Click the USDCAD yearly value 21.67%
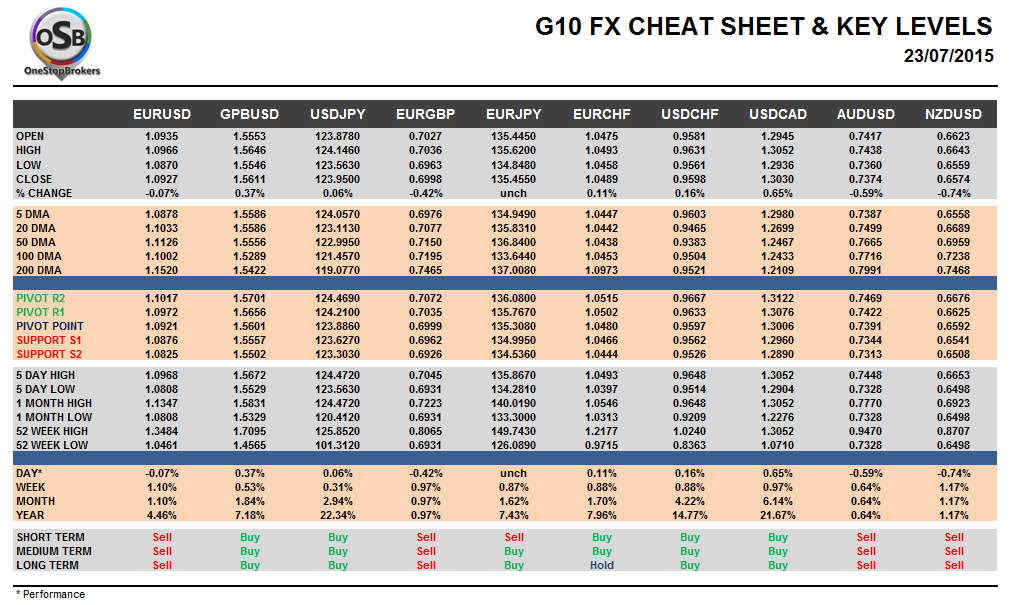 [x=778, y=515]
